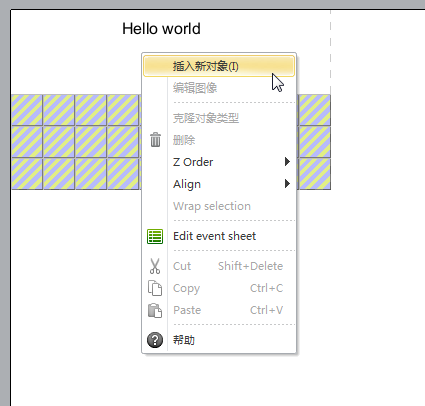Click the Copy pages icon

(155, 288)
